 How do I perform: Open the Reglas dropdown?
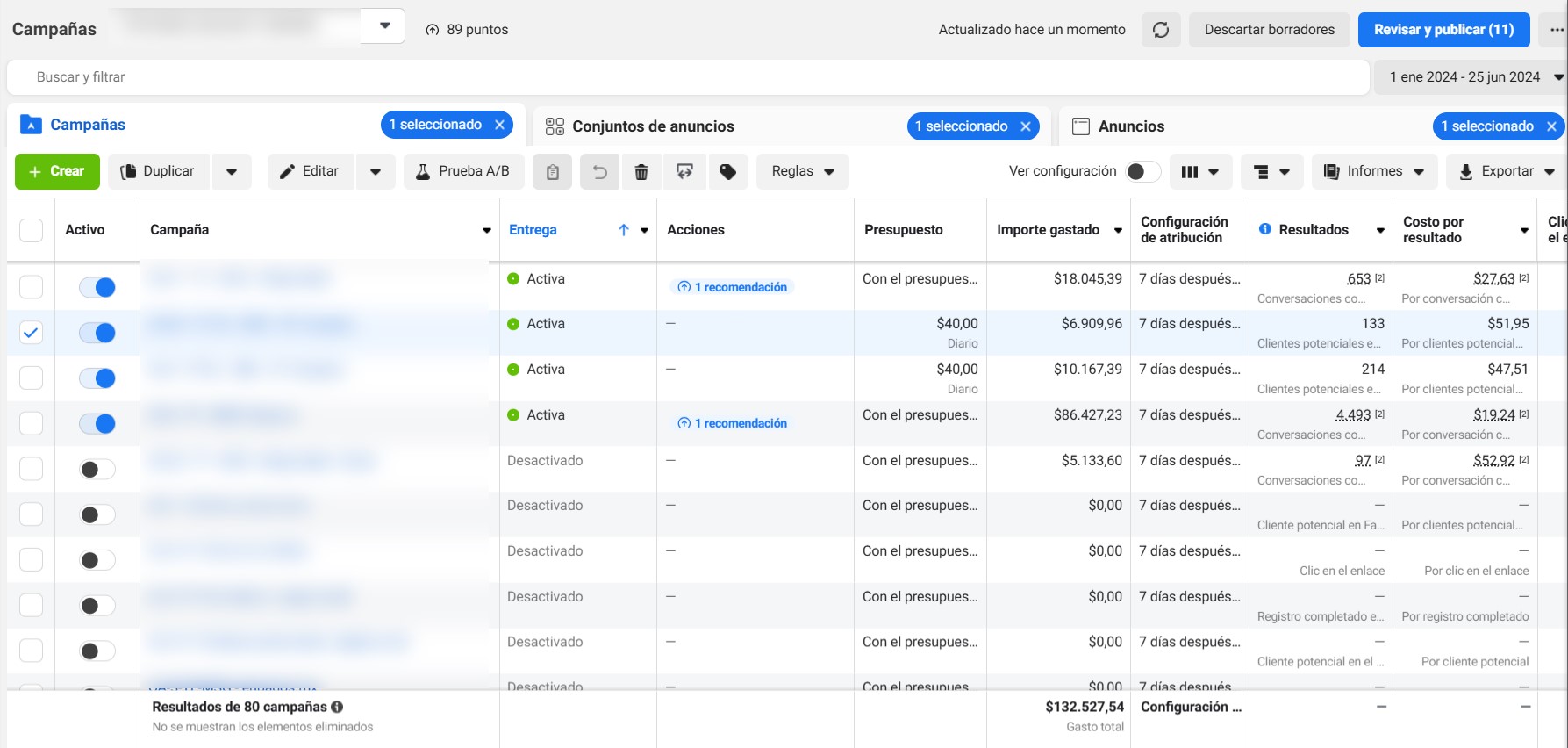(802, 172)
